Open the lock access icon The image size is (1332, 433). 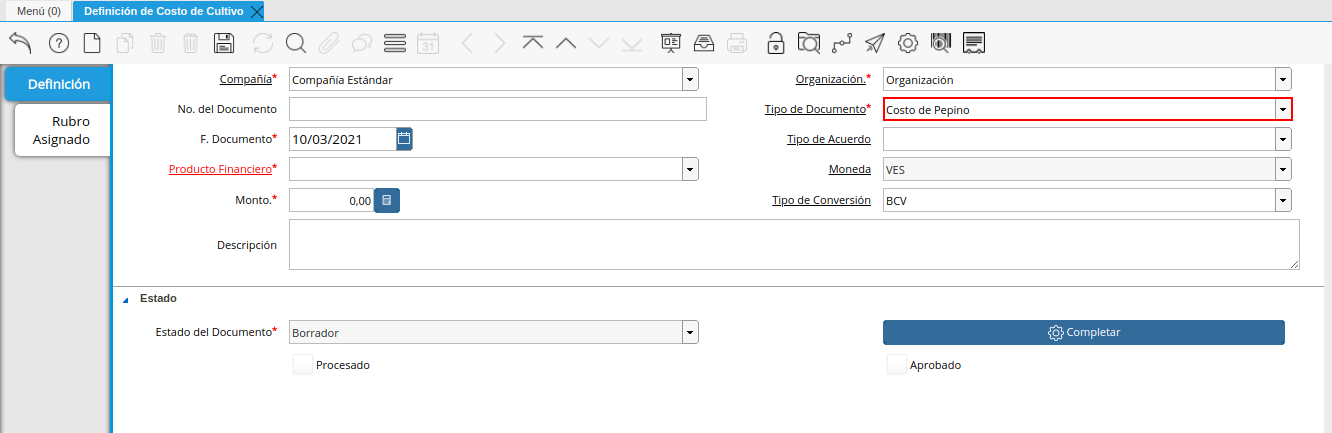(x=775, y=43)
